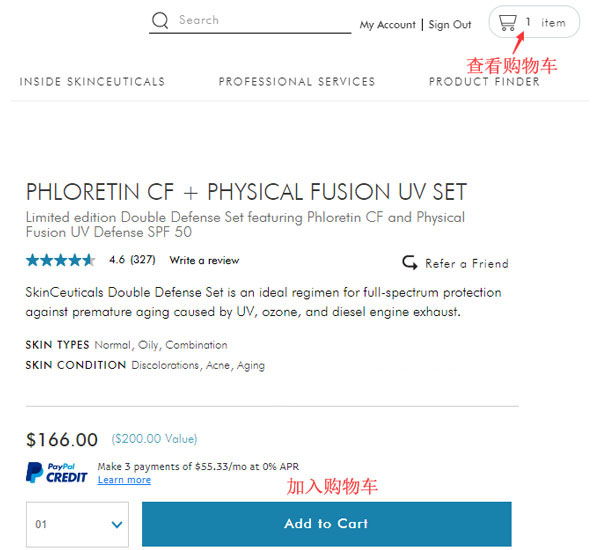
Task: Open the 01 quantity selector
Action: [77, 524]
